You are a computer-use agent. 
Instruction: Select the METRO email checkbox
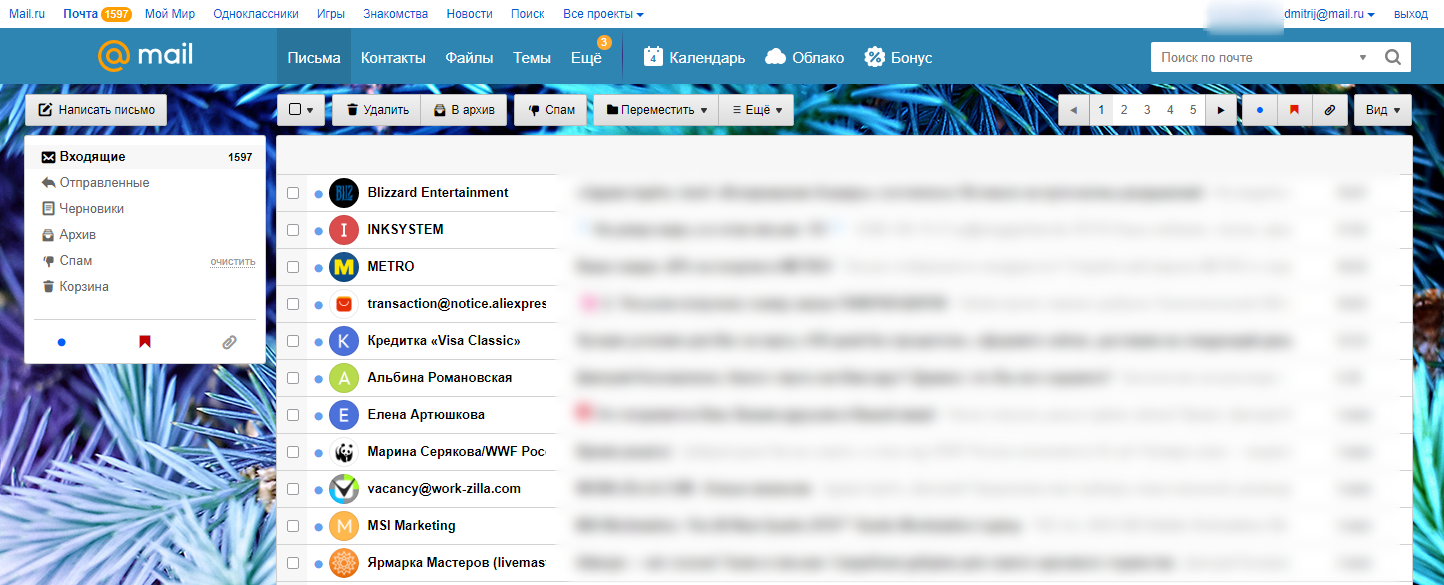pyautogui.click(x=293, y=267)
